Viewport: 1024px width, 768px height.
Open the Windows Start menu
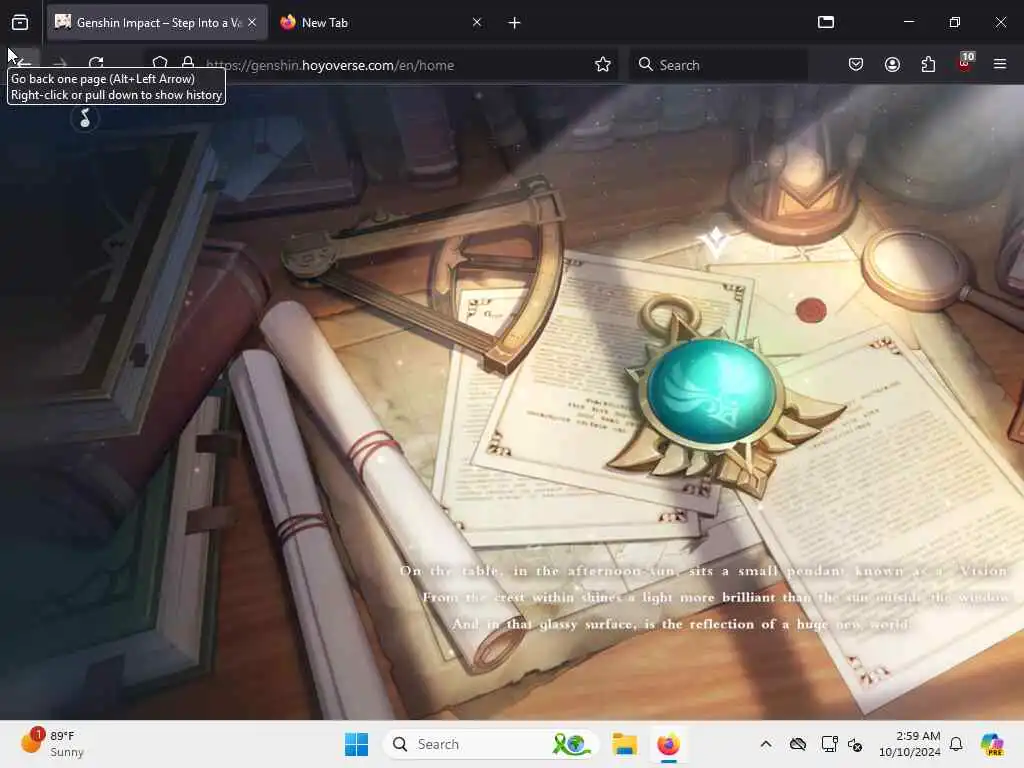357,744
